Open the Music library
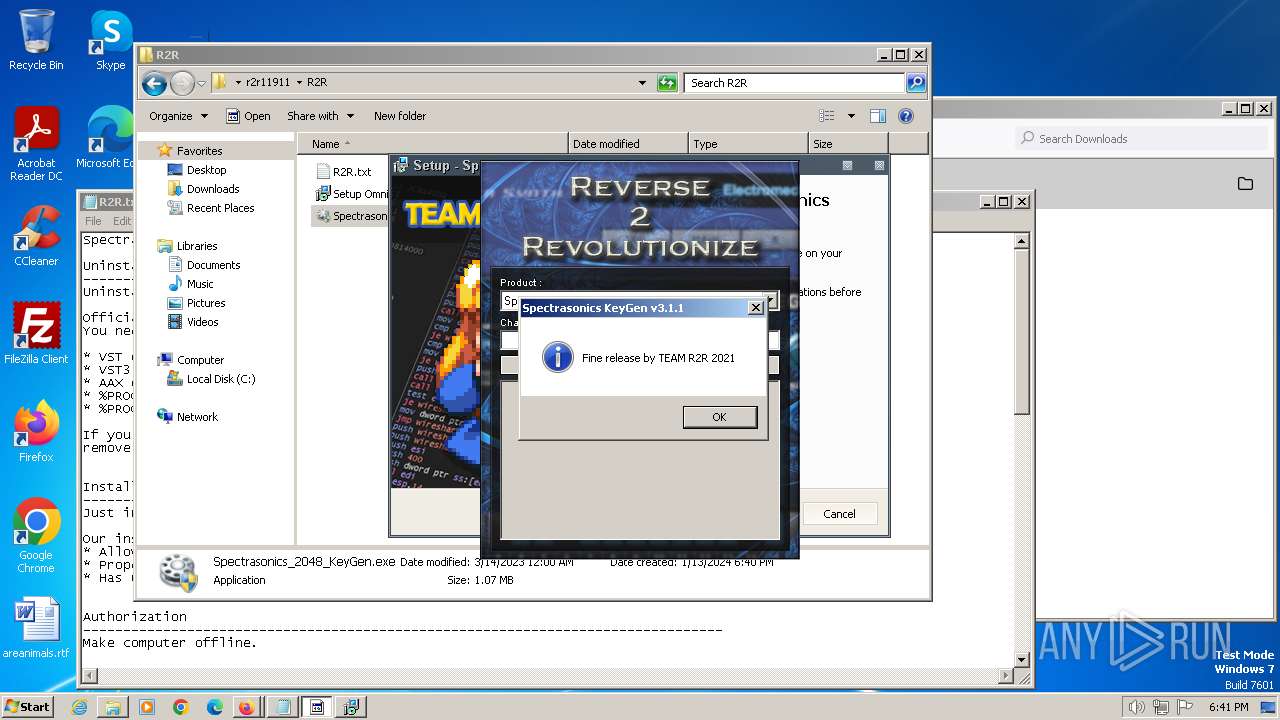This screenshot has width=1280, height=720. coord(200,284)
